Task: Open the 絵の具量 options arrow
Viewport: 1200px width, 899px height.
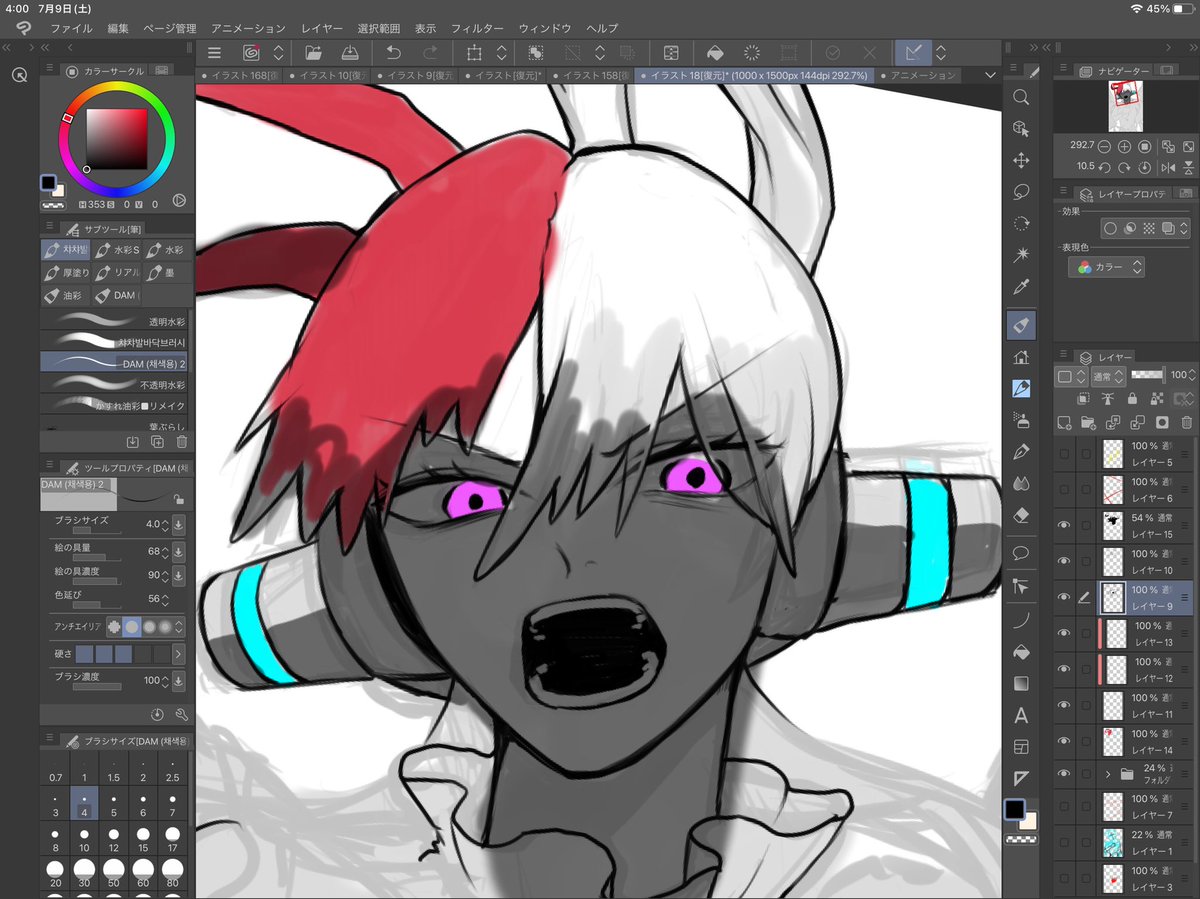Action: pos(178,551)
